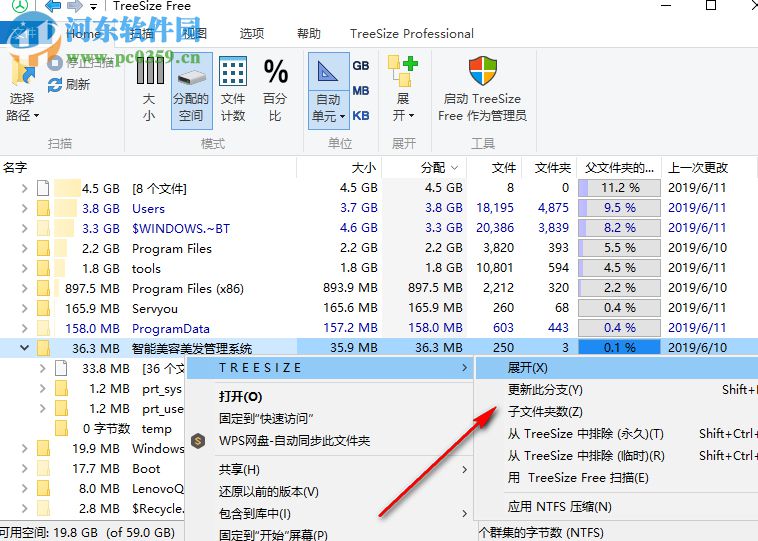
Task: Choose Apply NTFS compression (应用 NTFS 压缩)
Action: click(560, 507)
